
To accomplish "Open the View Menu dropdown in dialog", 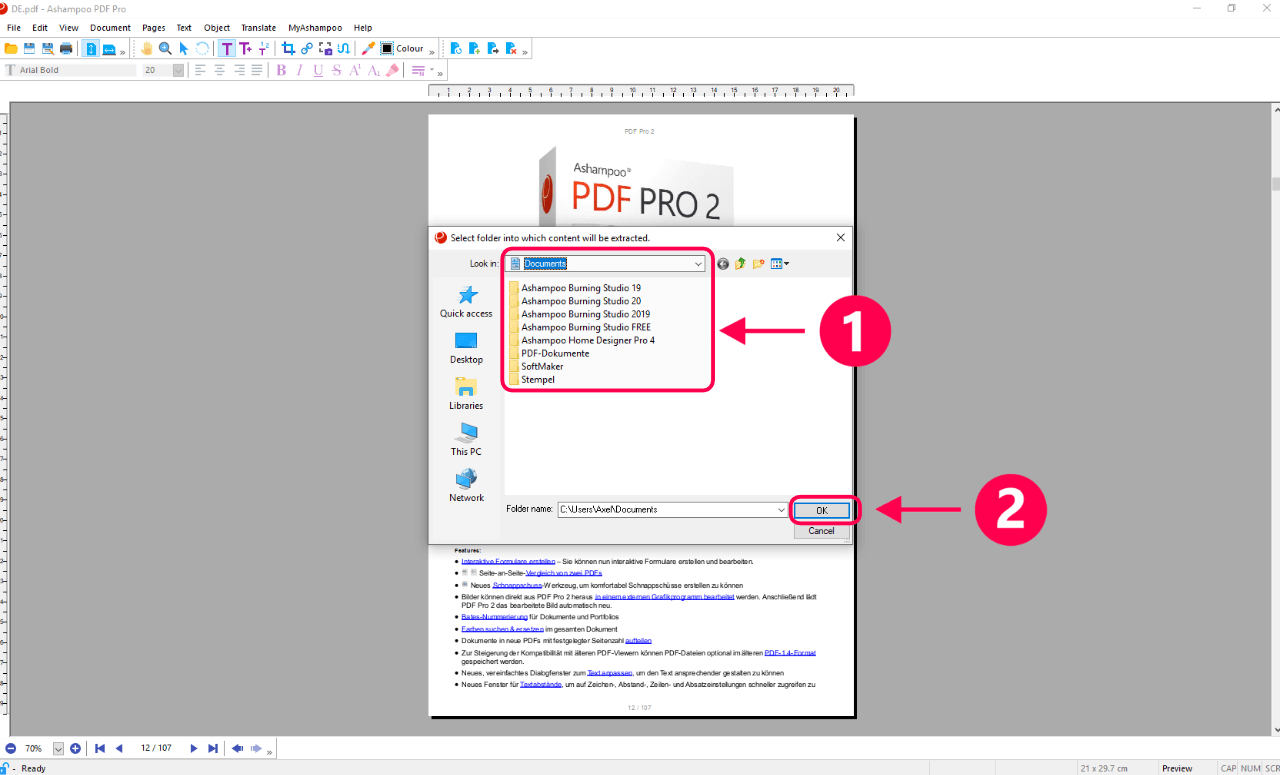I will coord(780,264).
